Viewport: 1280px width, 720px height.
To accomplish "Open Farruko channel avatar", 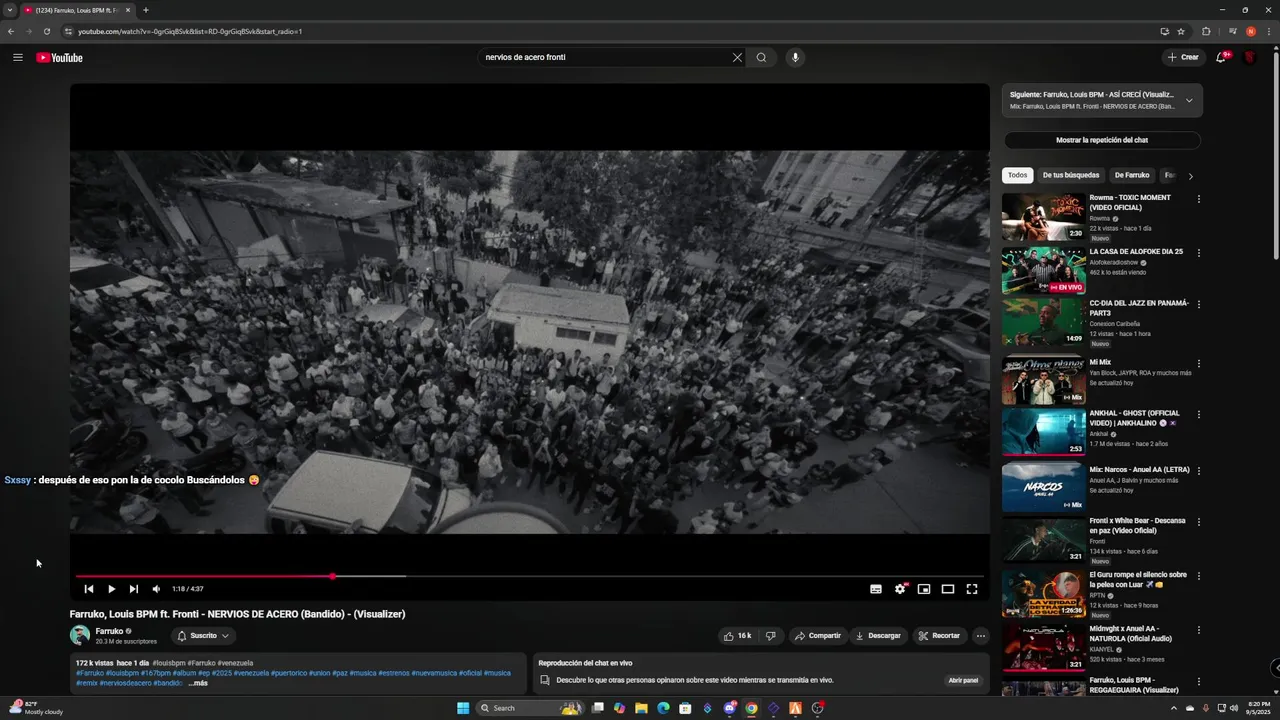I will click(79, 635).
